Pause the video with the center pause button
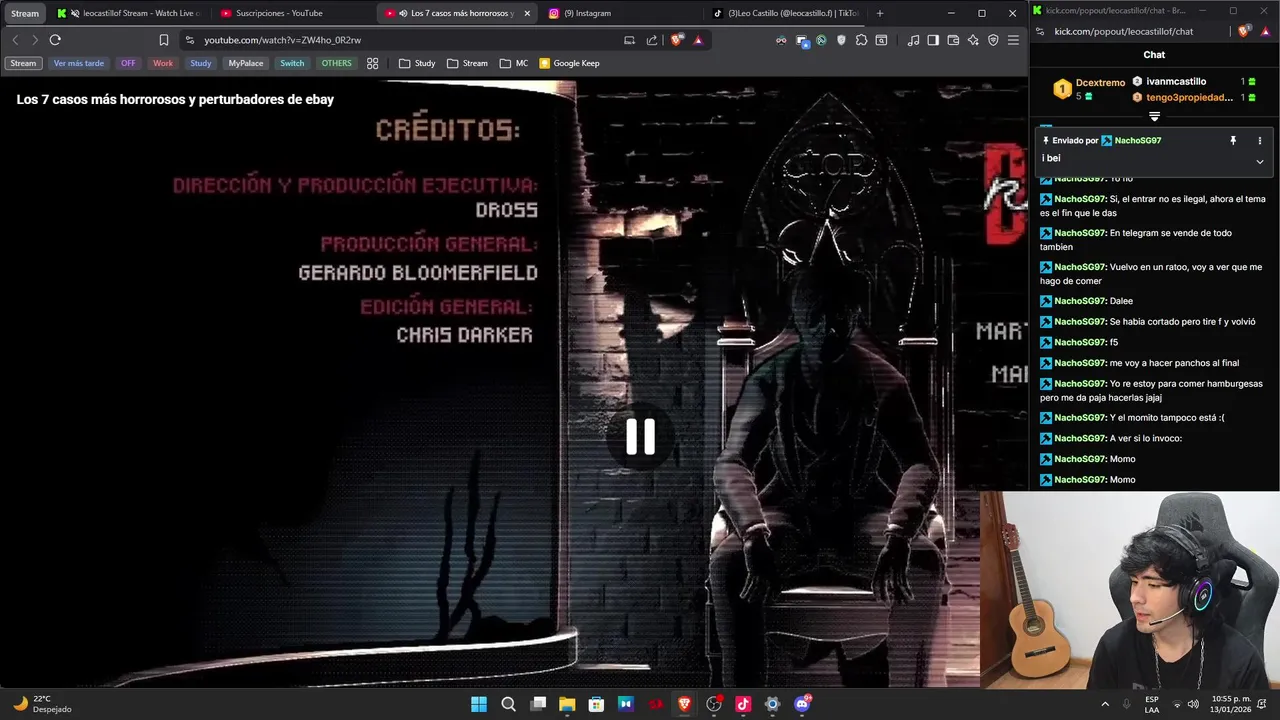The width and height of the screenshot is (1280, 720). point(640,437)
